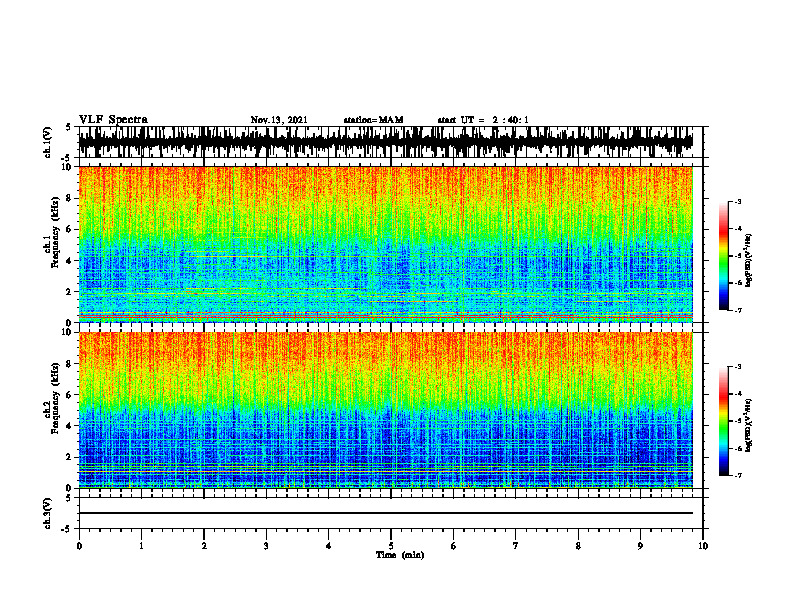Click tick label "4" on Time axis
The height and width of the screenshot is (612, 792).
(x=329, y=546)
